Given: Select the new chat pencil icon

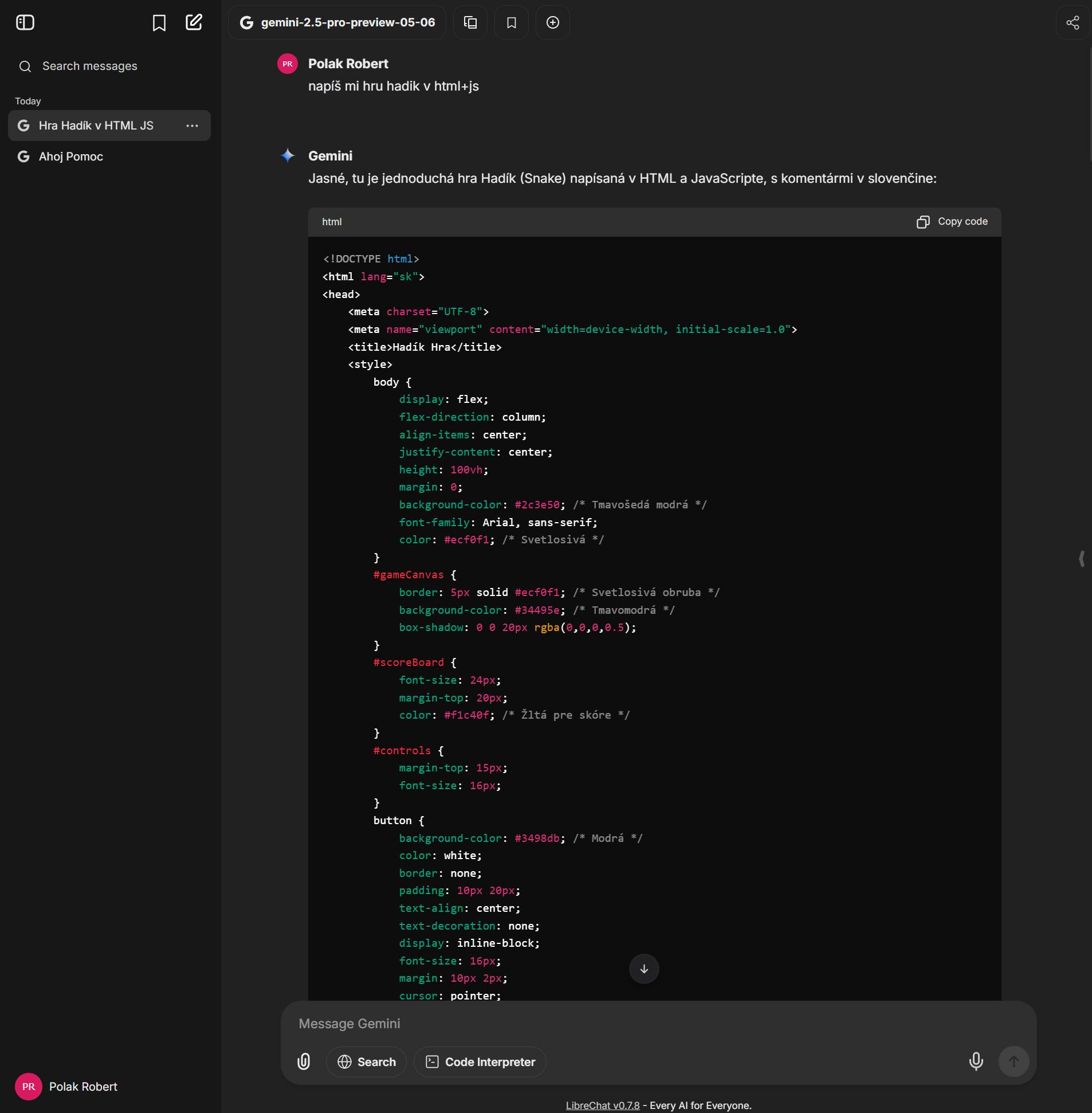Looking at the screenshot, I should 194,22.
